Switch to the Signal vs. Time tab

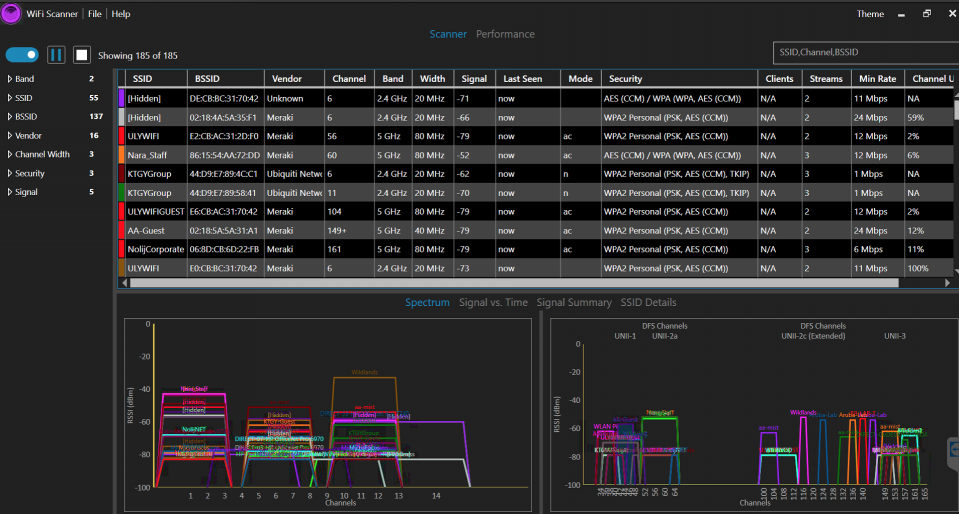point(493,302)
